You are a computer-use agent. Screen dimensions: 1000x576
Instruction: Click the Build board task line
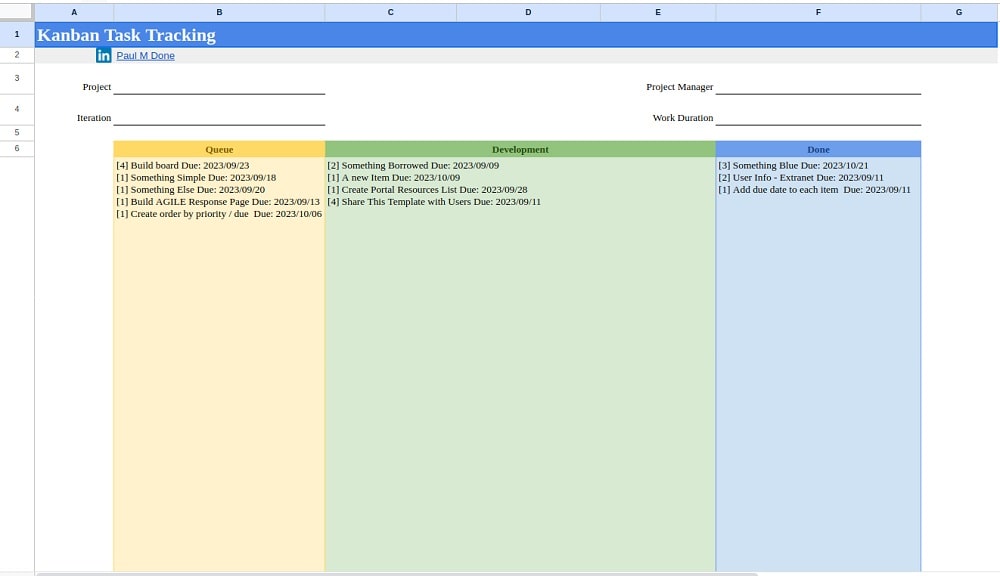coord(182,165)
